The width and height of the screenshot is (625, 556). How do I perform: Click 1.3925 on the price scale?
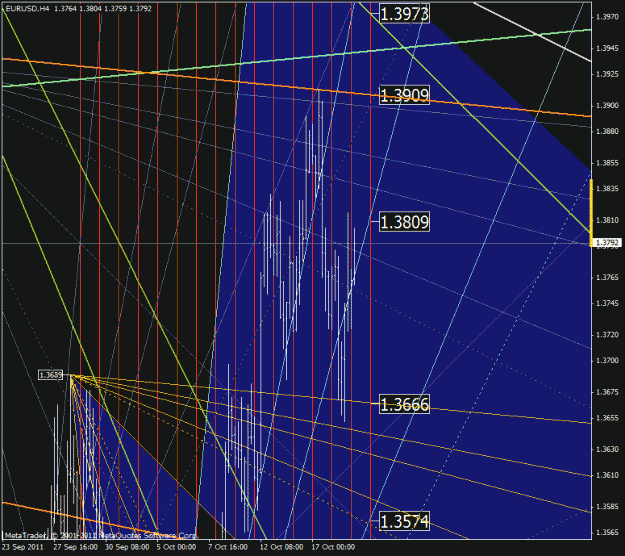(x=607, y=74)
